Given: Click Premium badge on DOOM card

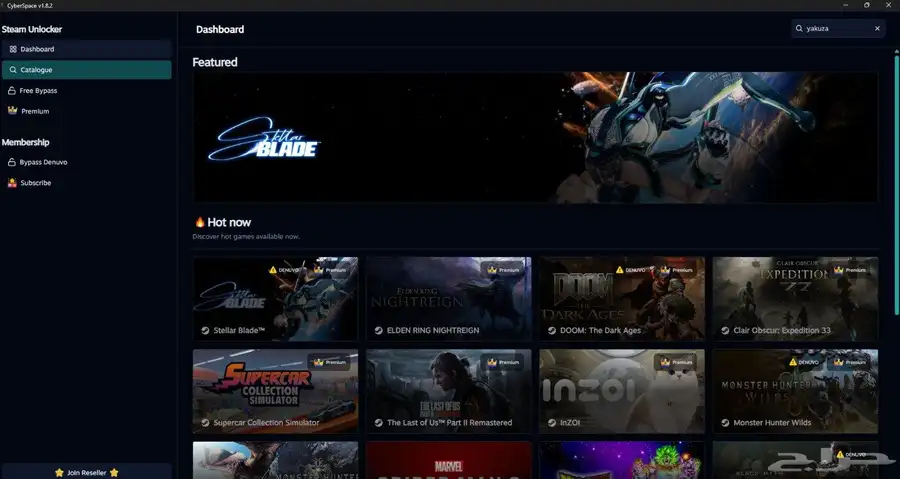Looking at the screenshot, I should pos(677,270).
